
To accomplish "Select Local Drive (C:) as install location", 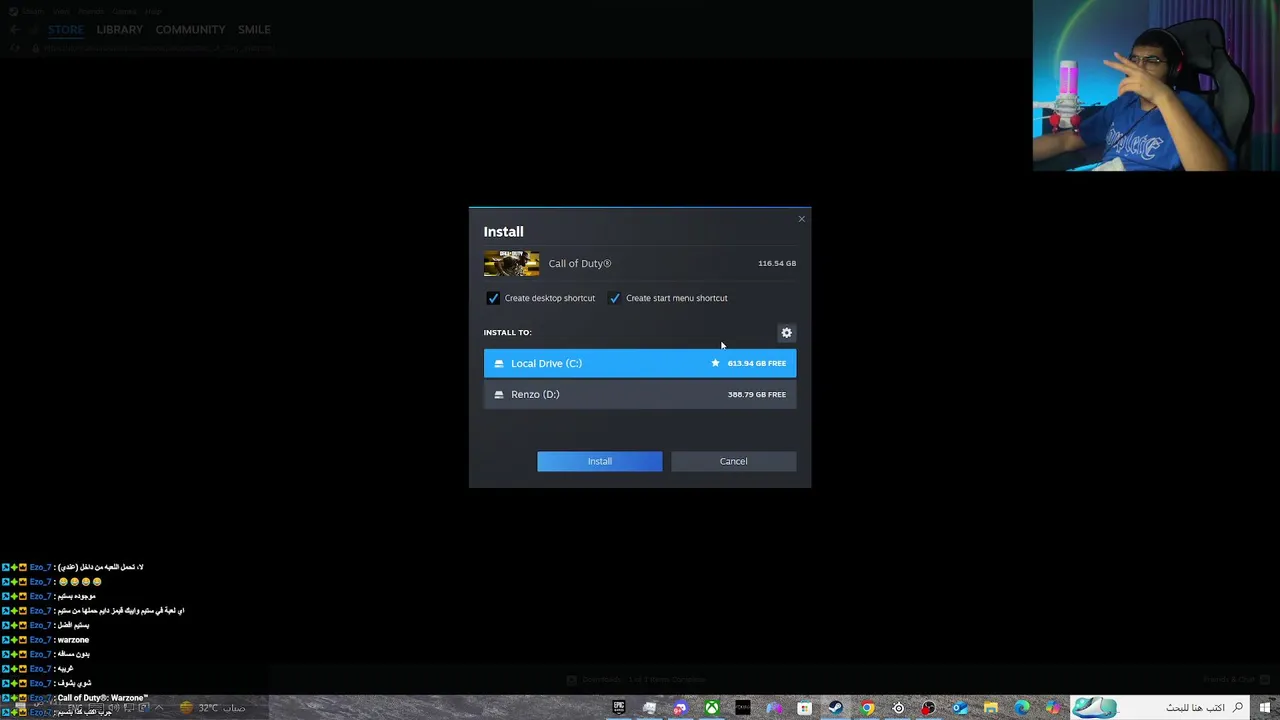I will coord(640,363).
